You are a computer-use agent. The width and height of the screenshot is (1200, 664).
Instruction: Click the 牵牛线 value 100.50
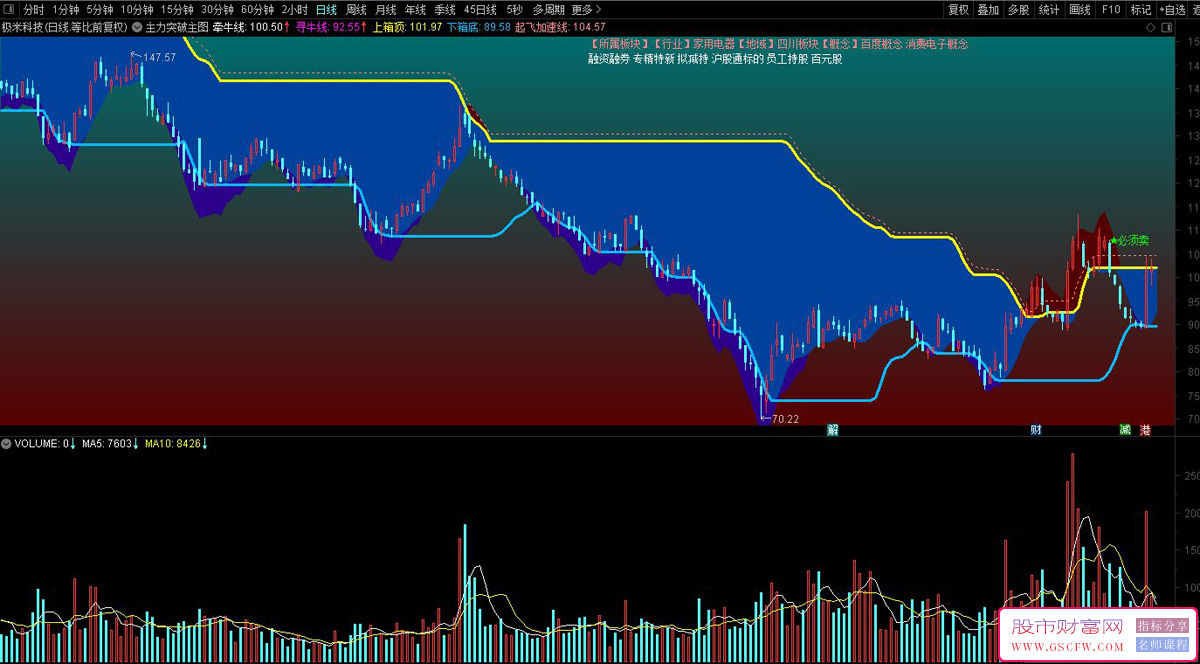pos(266,28)
